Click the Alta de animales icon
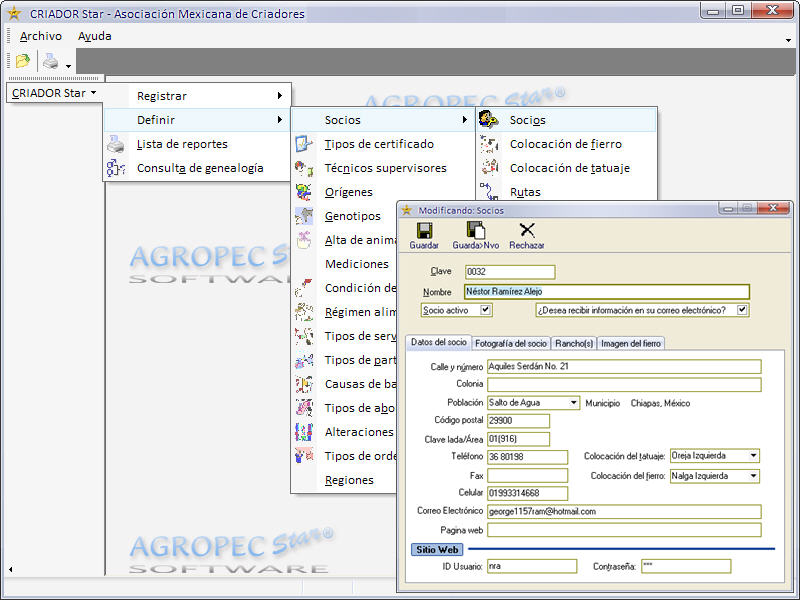The width and height of the screenshot is (800, 600). 304,240
